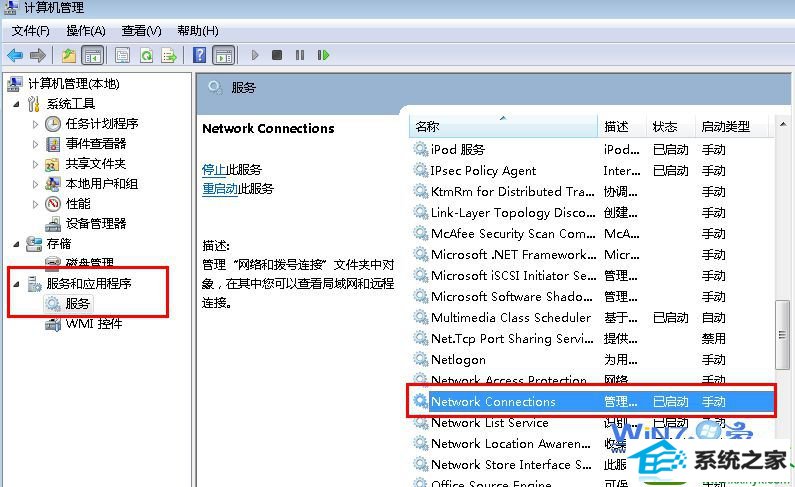Sort by the 启动类型 column header
795x487 pixels.
pyautogui.click(x=732, y=126)
